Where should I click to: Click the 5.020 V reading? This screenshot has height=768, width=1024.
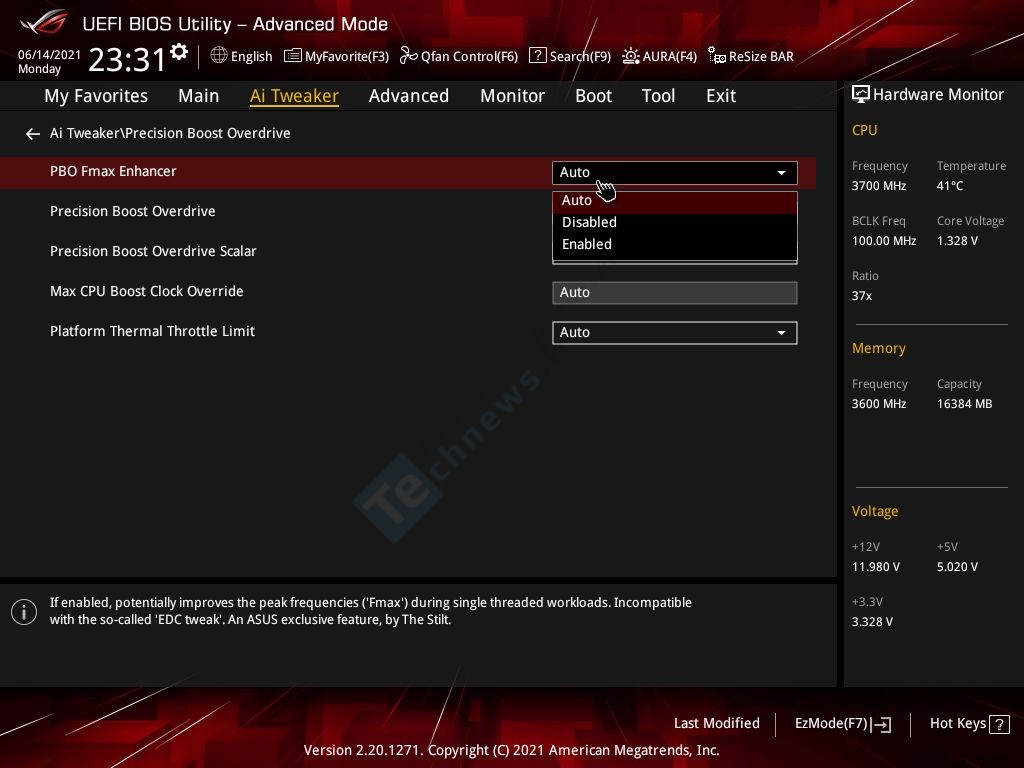pos(957,567)
